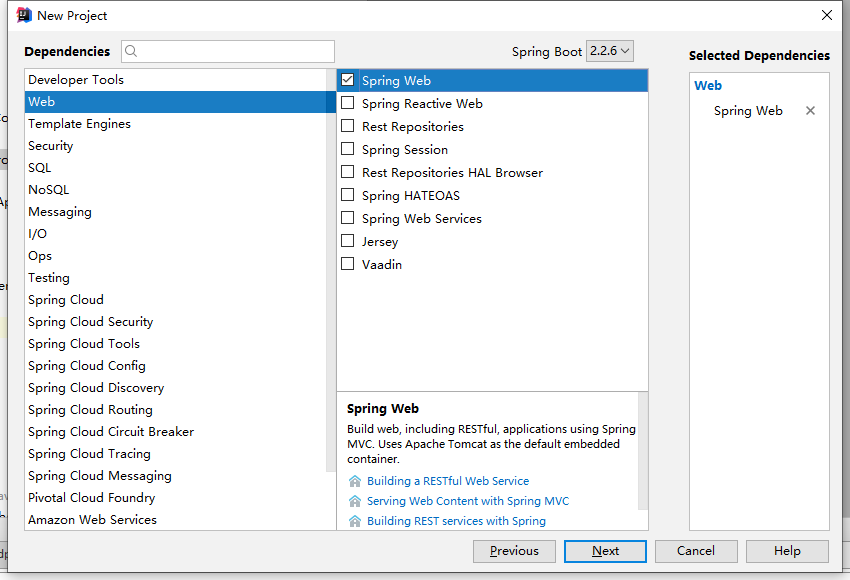Image resolution: width=850 pixels, height=580 pixels.
Task: Tick the Vaadin checkbox
Action: pos(347,265)
